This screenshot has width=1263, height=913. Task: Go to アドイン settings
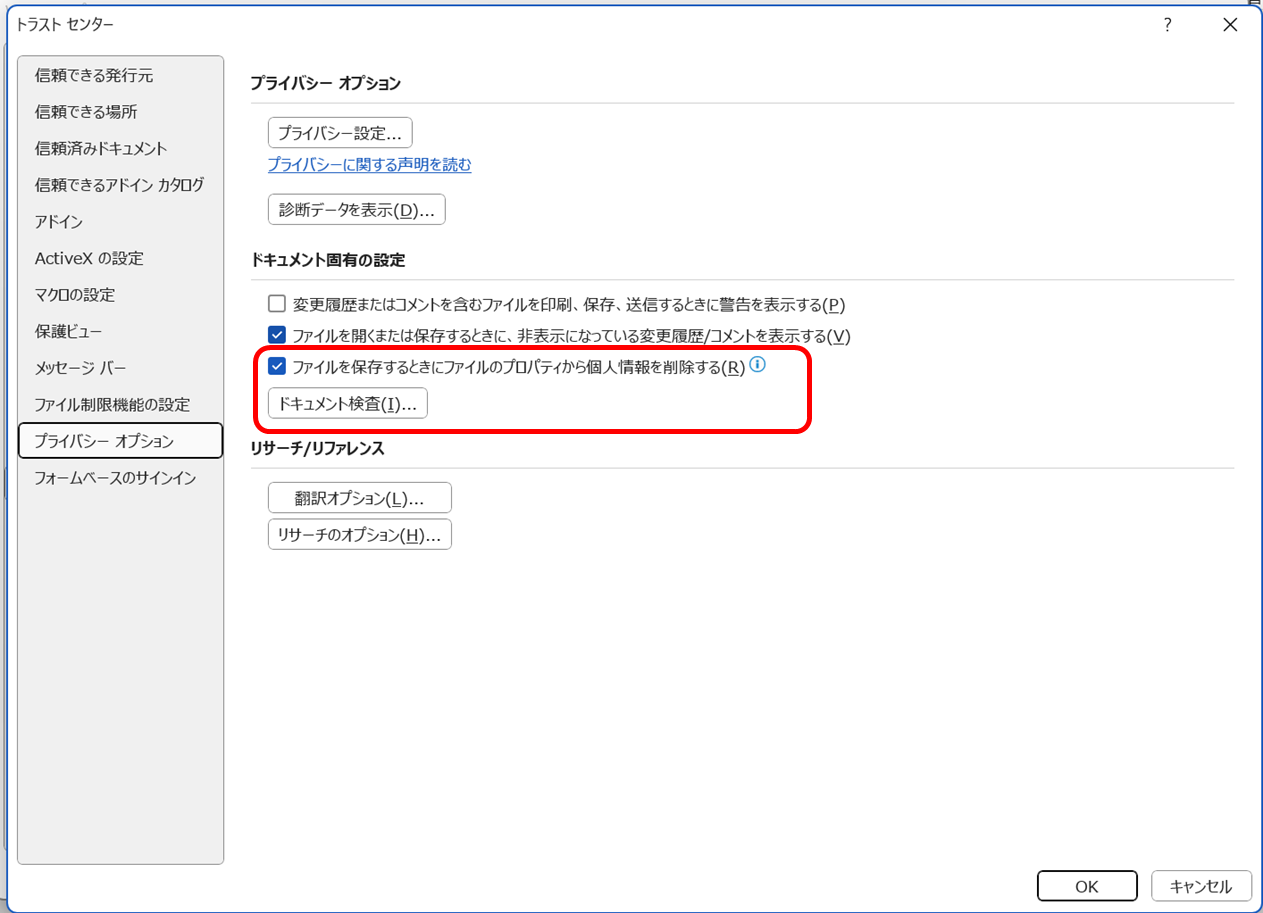click(120, 222)
